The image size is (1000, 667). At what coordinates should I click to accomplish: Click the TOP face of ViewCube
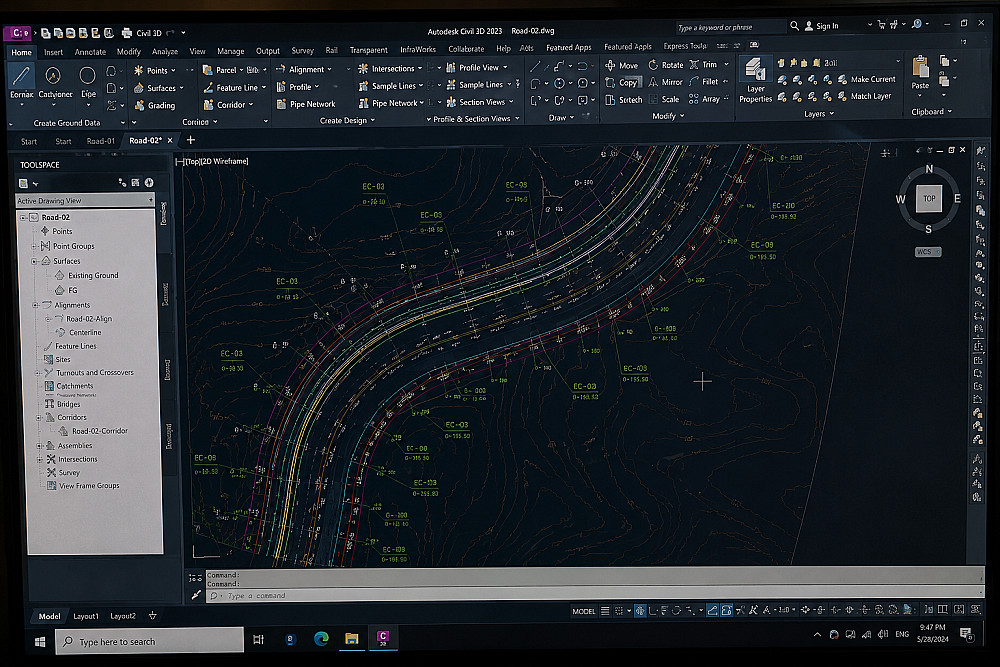point(929,198)
